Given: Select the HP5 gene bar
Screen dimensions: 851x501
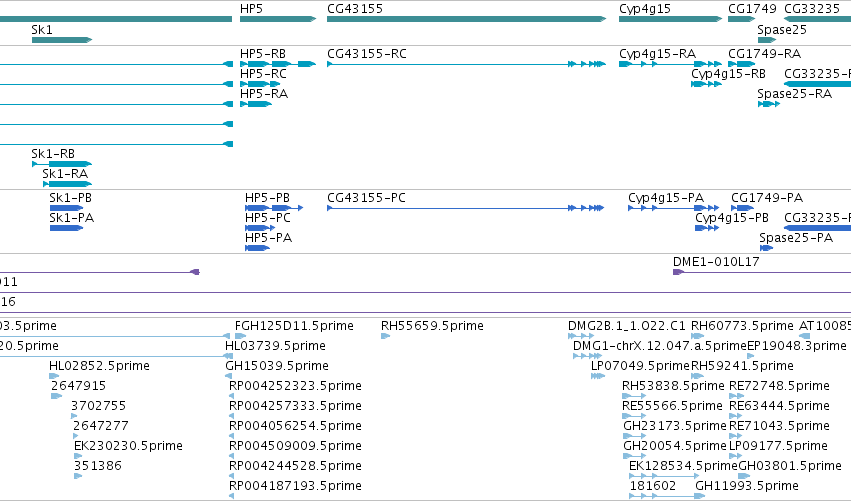Looking at the screenshot, I should 278,19.
